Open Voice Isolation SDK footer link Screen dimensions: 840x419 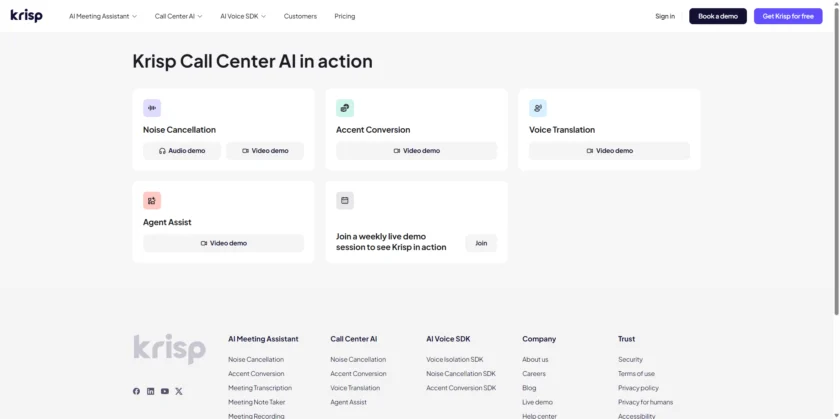point(454,359)
